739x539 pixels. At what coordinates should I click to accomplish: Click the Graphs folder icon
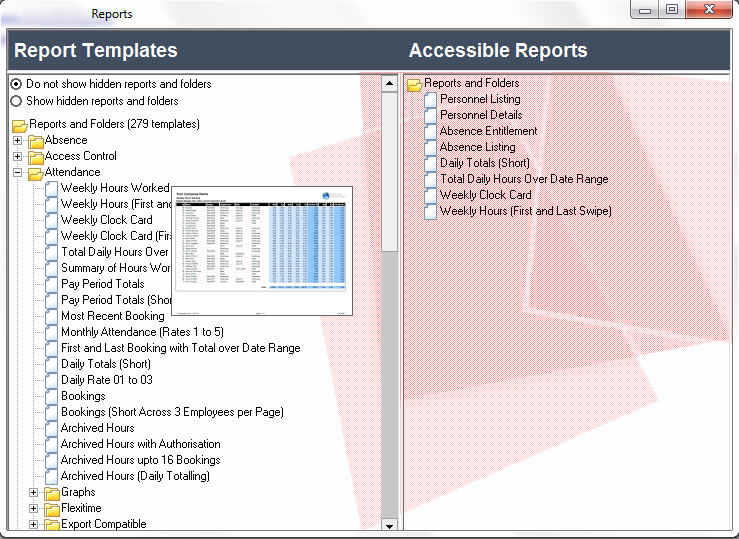tap(52, 493)
